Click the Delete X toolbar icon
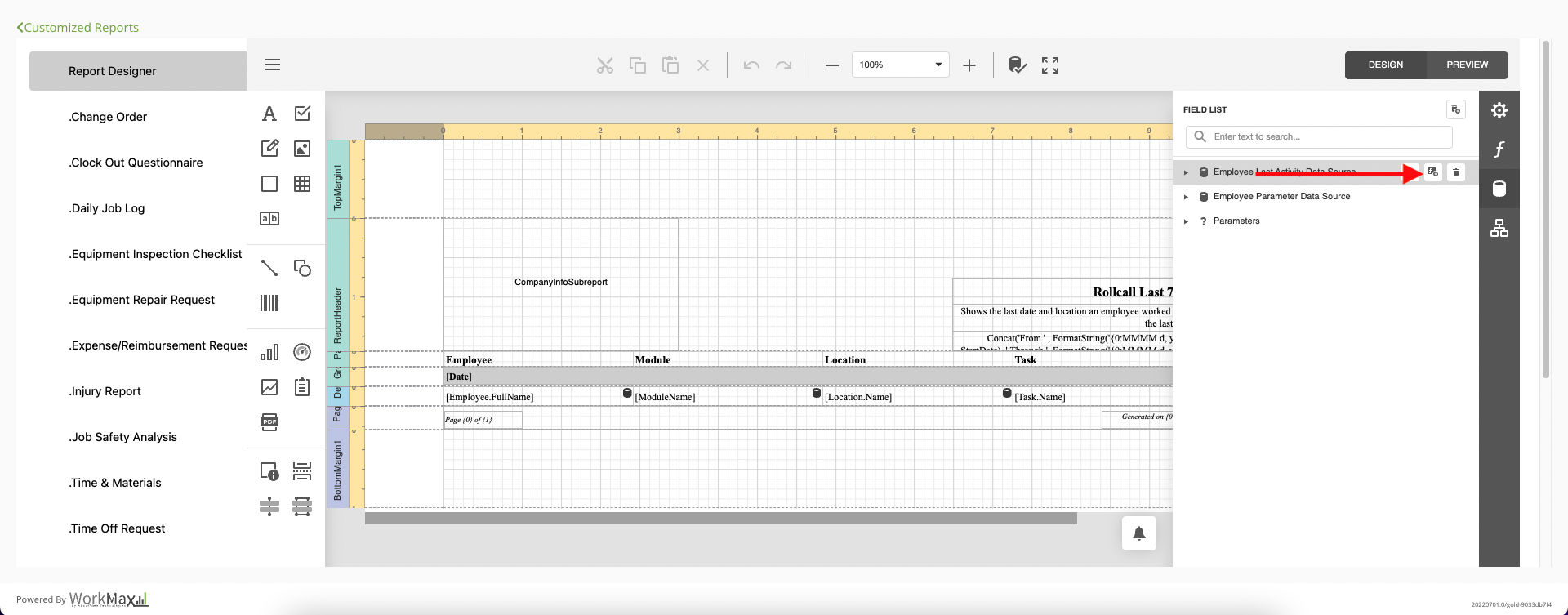Screen dimensions: 1568x615 [703, 65]
